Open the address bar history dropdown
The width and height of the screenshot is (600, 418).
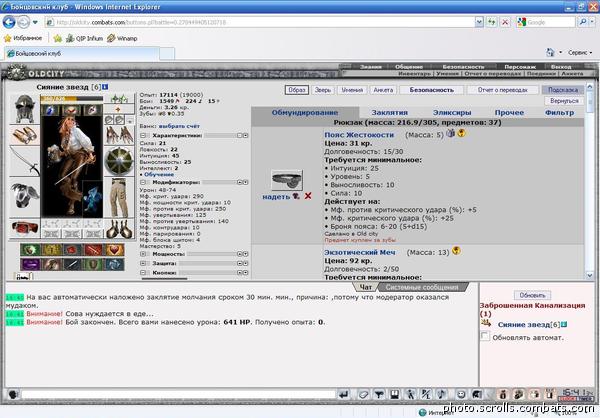point(479,22)
